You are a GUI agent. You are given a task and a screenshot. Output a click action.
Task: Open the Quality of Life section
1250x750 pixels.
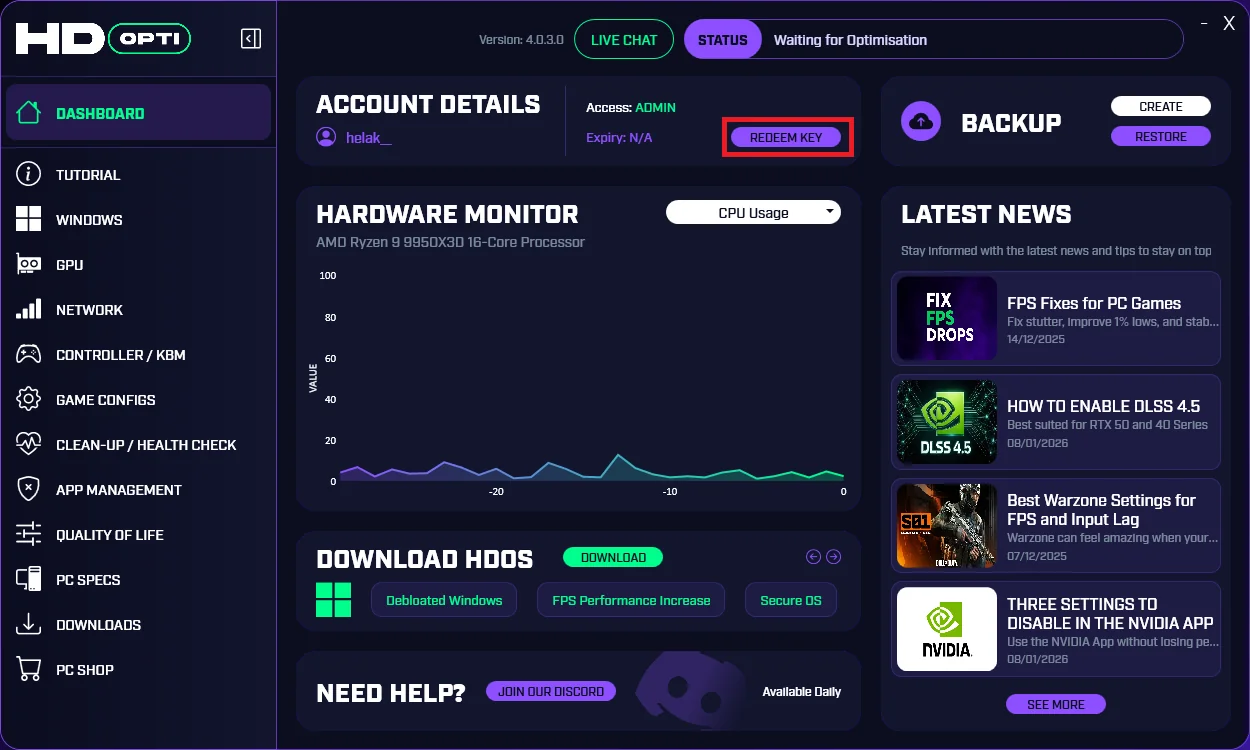109,535
